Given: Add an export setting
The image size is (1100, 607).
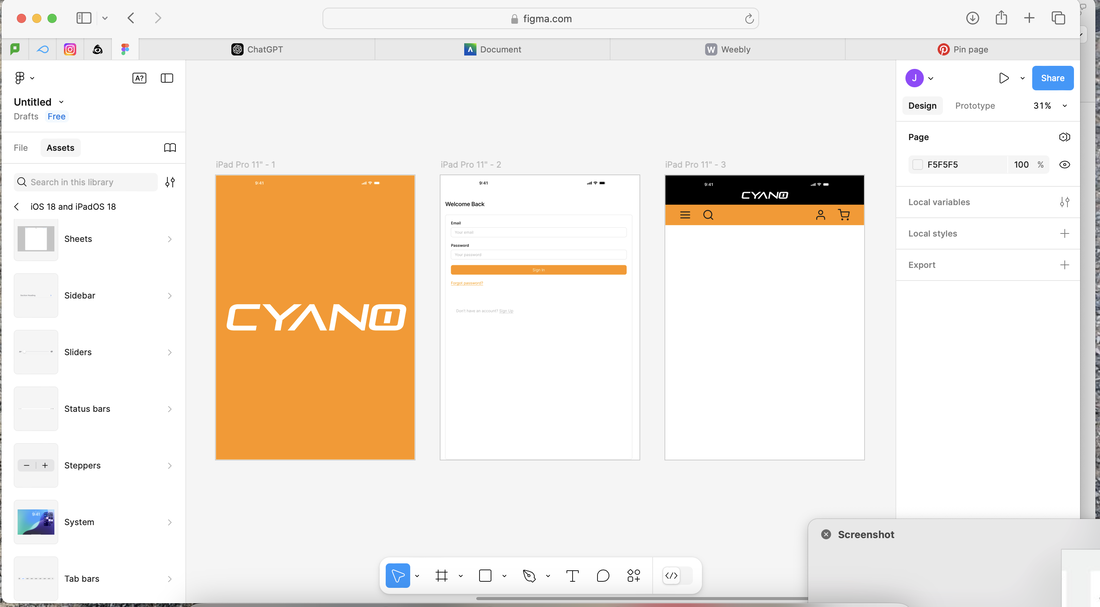Looking at the screenshot, I should [1064, 265].
